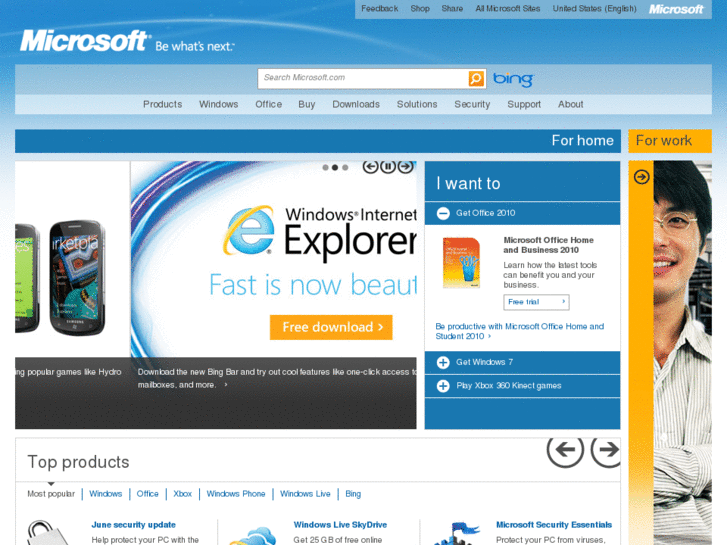Switch to the For home tab
The height and width of the screenshot is (545, 727).
318,141
